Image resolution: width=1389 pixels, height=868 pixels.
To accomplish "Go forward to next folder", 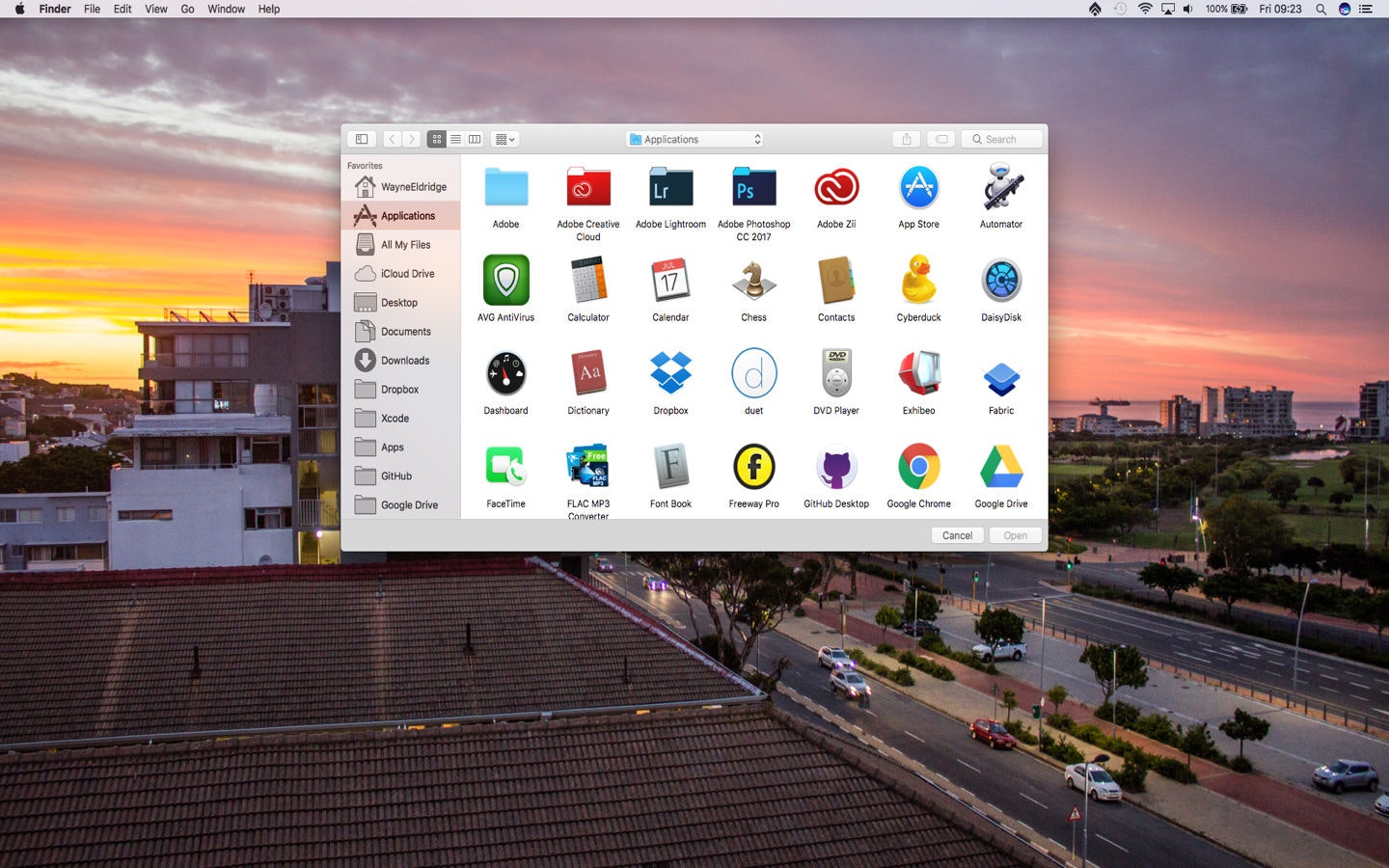I will [x=411, y=139].
